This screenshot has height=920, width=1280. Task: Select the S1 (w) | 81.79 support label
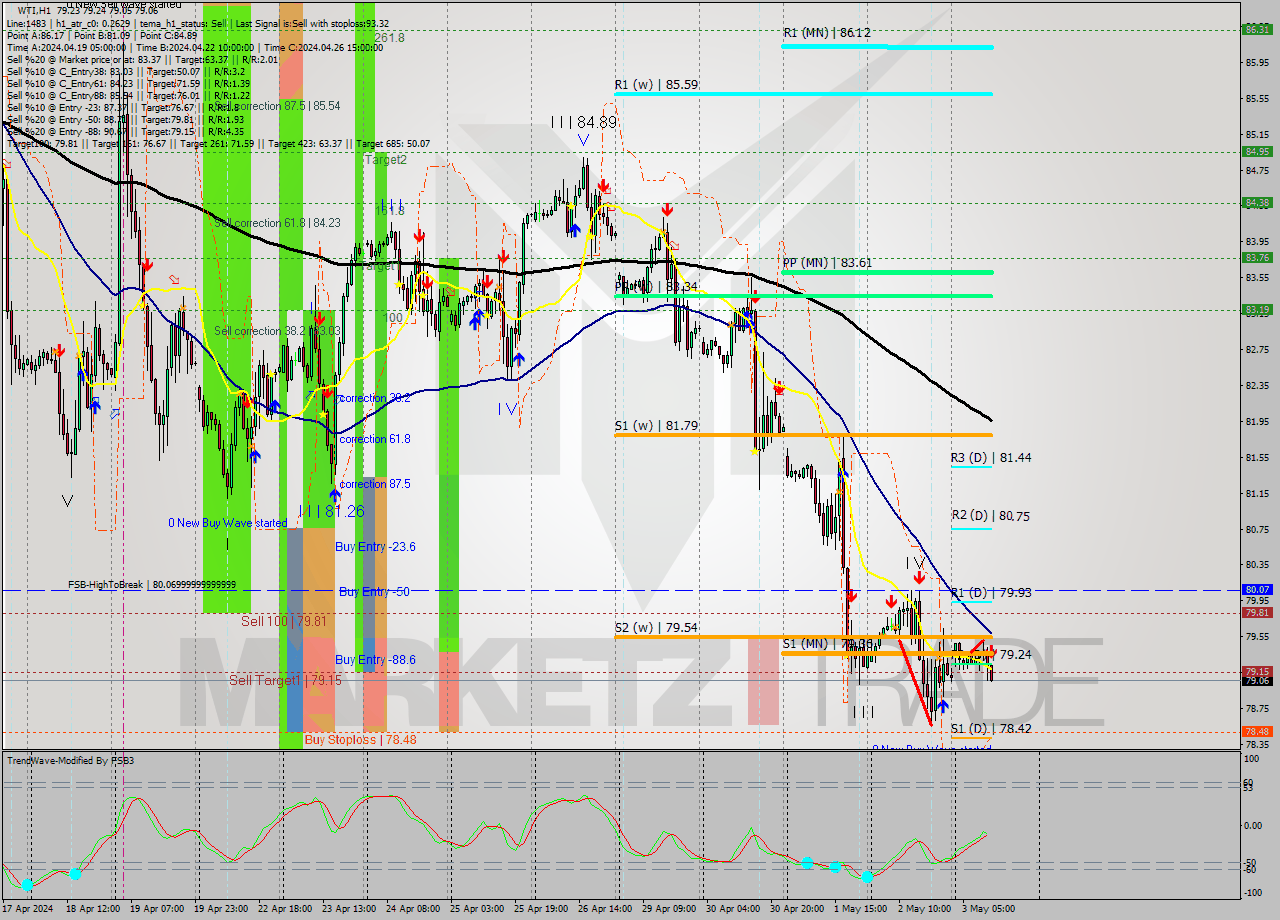click(x=656, y=426)
